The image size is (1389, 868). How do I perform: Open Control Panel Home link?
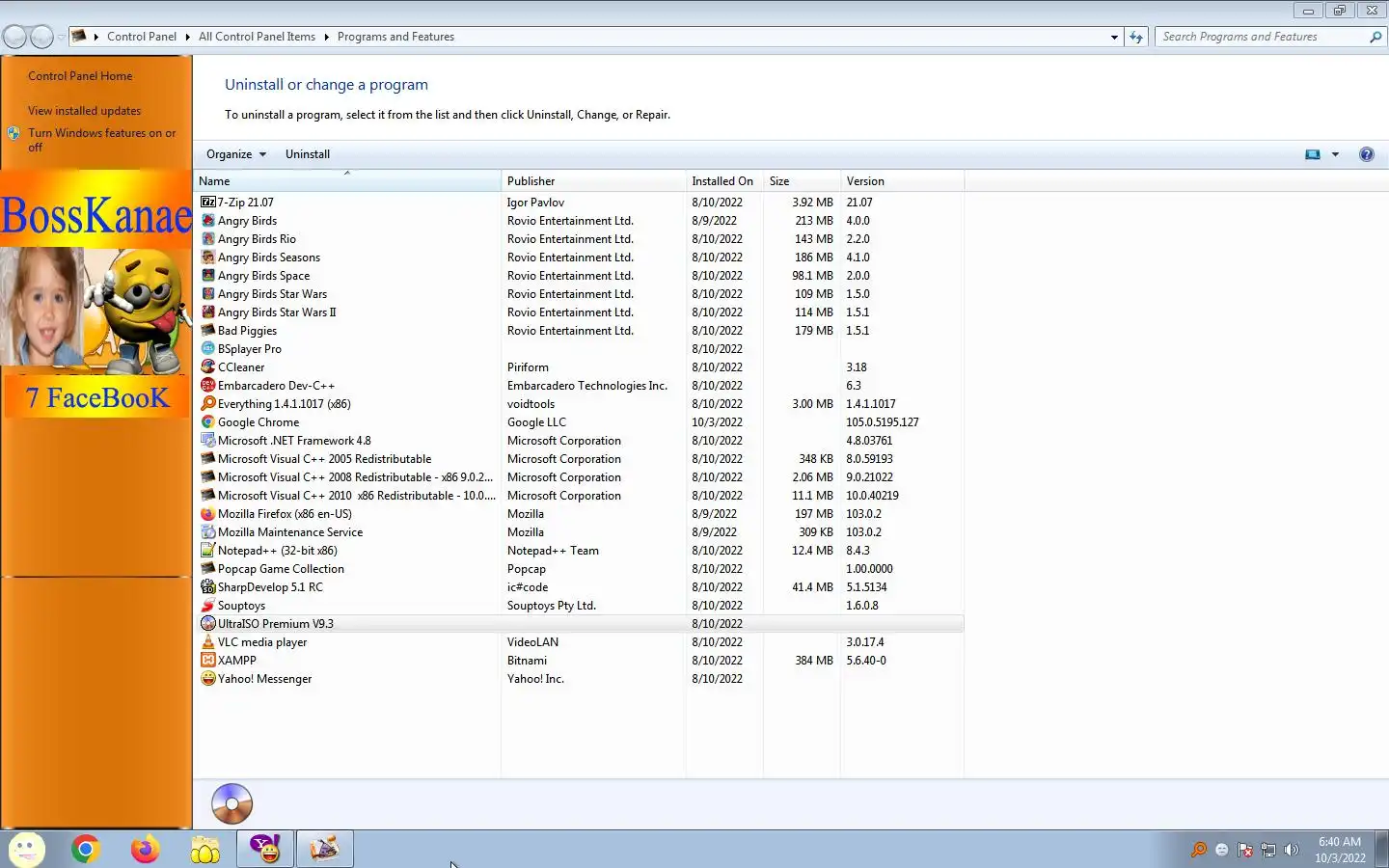80,76
